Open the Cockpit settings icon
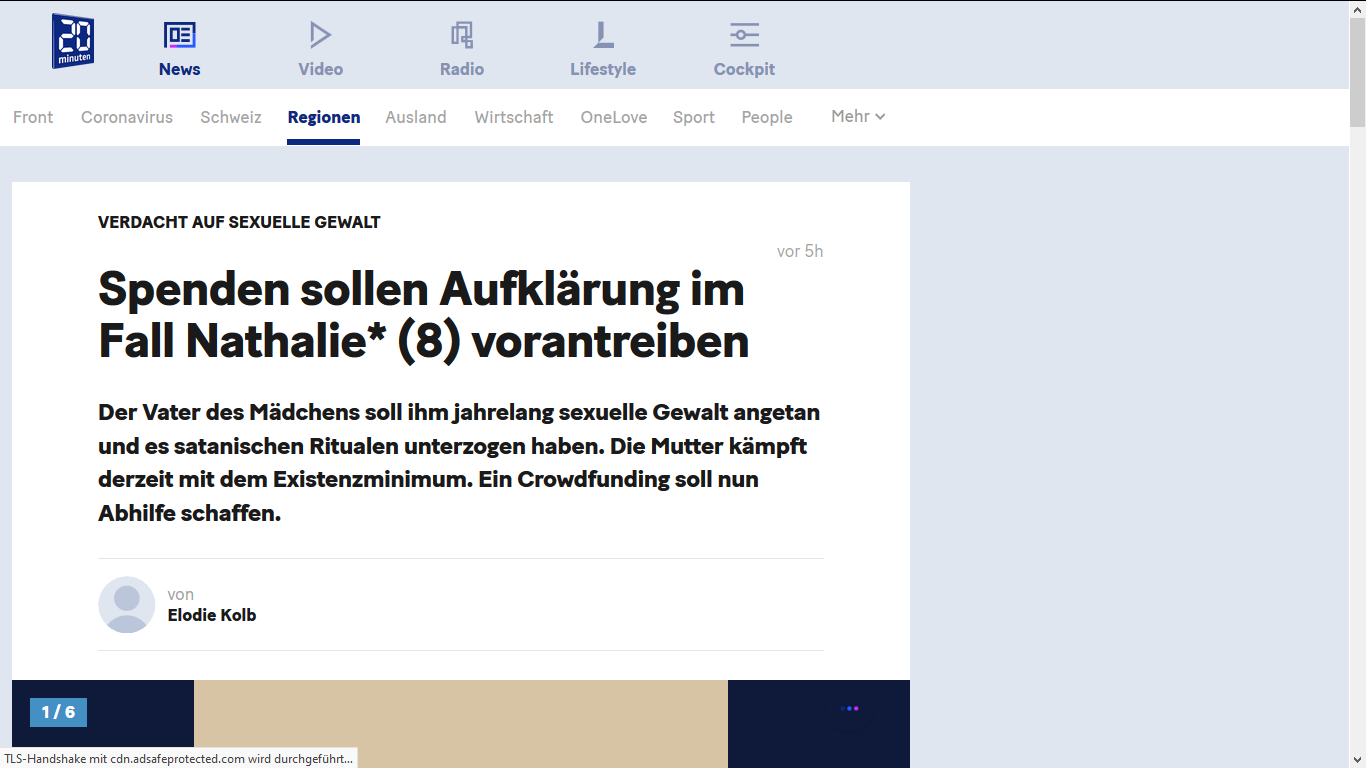The width and height of the screenshot is (1366, 768). pos(744,36)
